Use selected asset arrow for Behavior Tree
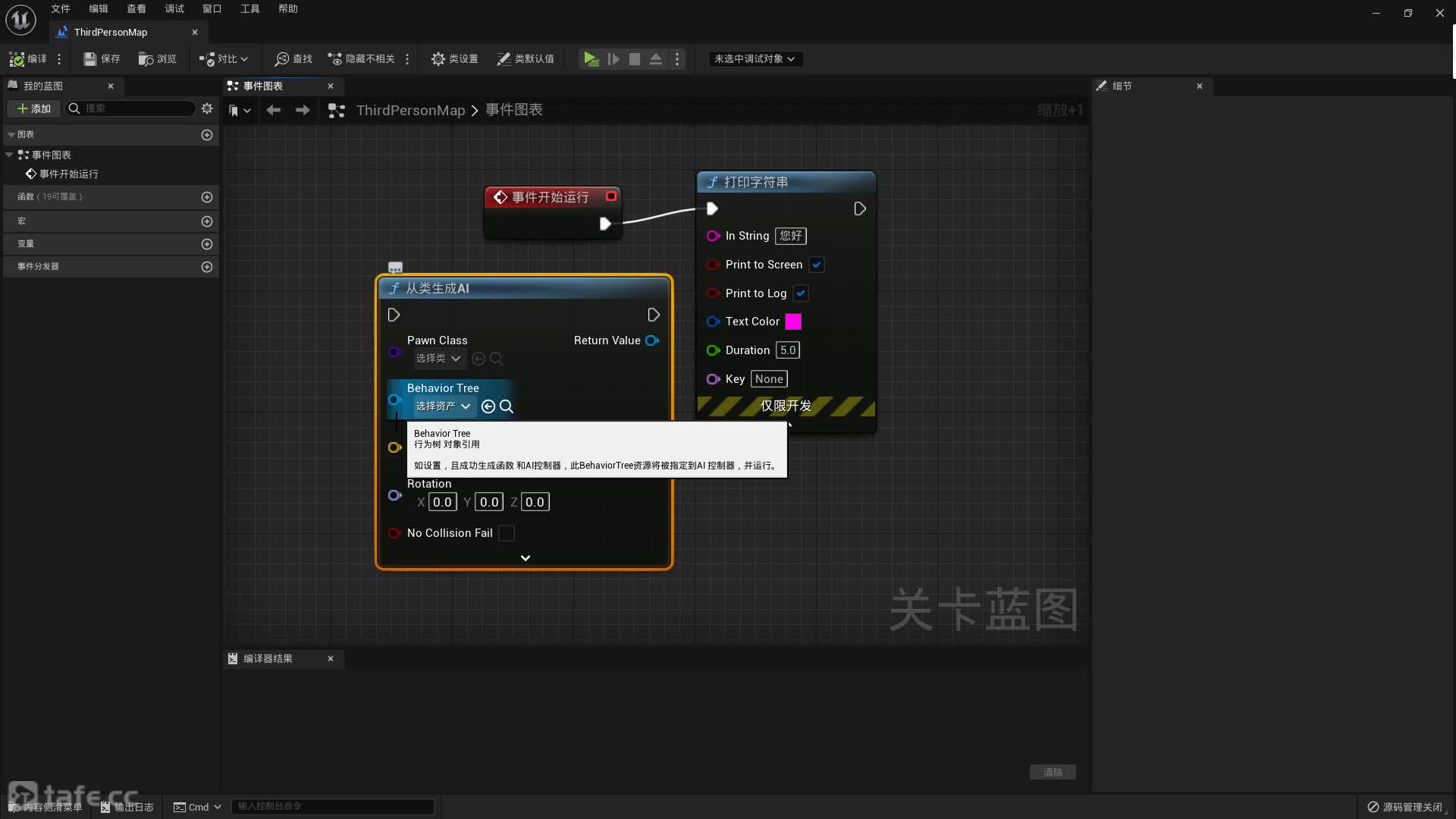1456x819 pixels. (488, 406)
